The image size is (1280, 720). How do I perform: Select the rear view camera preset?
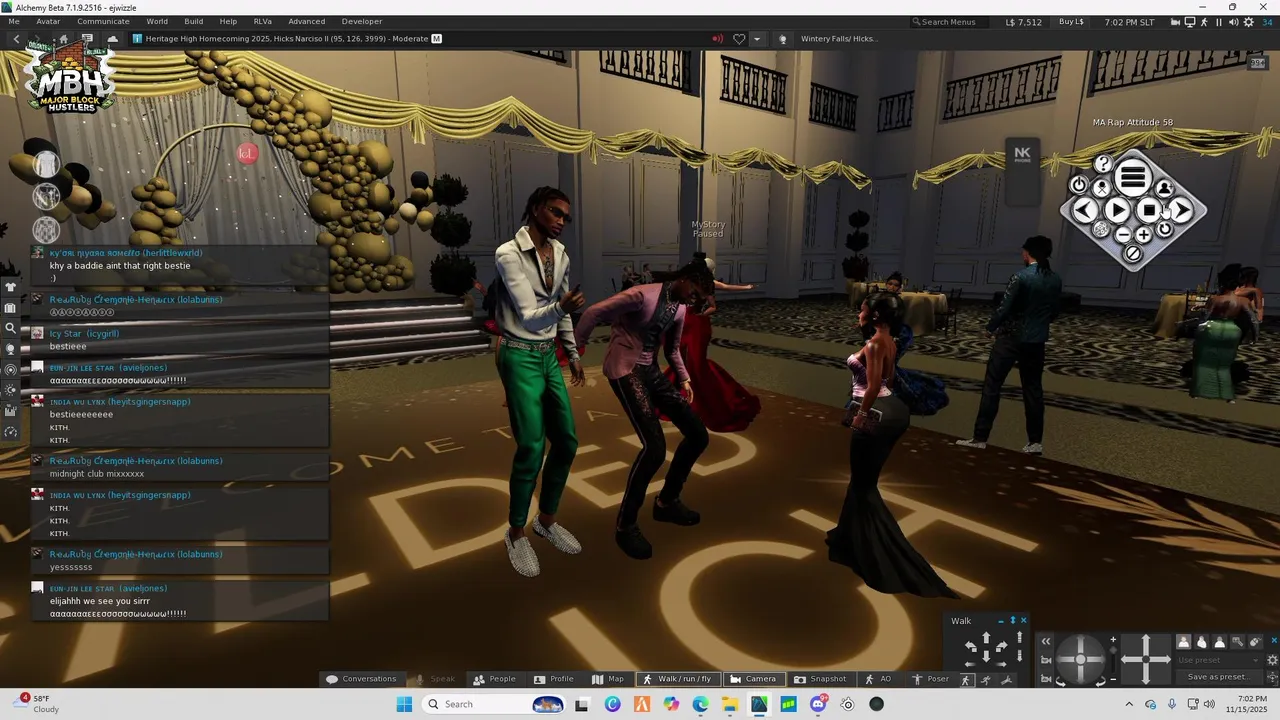point(1219,641)
